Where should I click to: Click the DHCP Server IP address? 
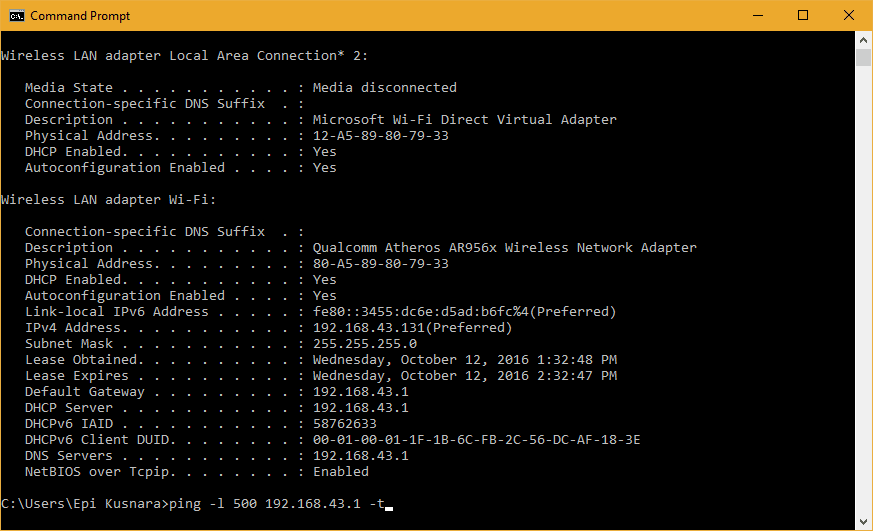(x=360, y=408)
